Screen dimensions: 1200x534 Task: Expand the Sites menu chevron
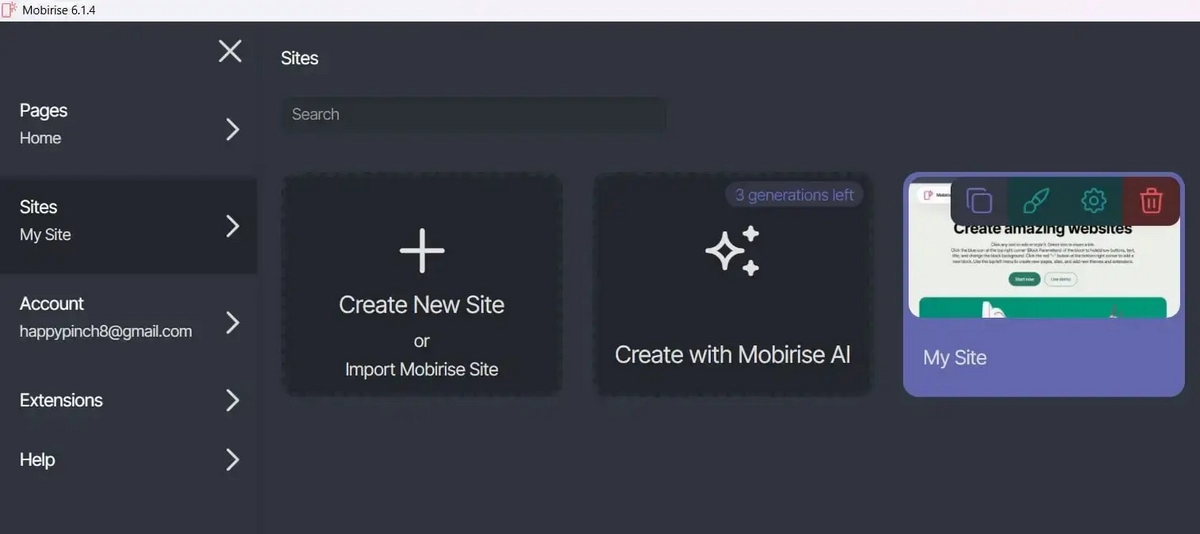(233, 225)
